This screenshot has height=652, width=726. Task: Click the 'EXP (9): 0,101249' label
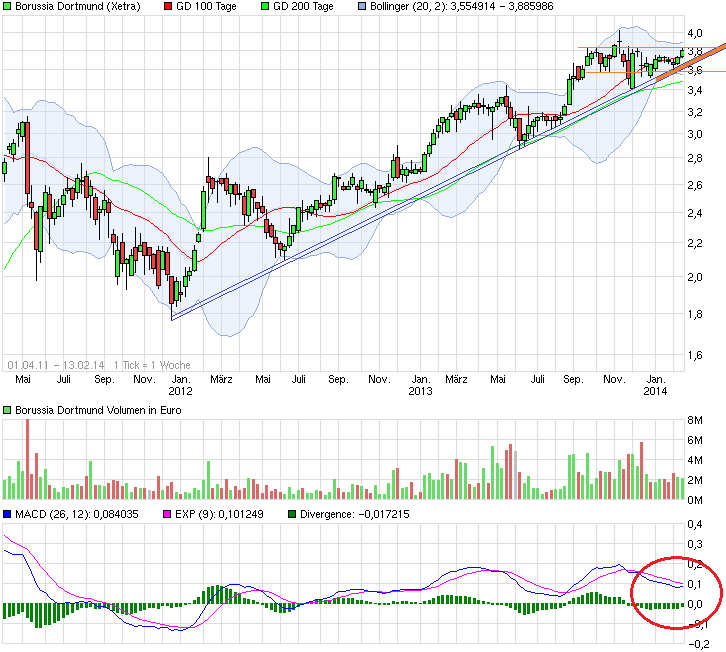tap(219, 514)
